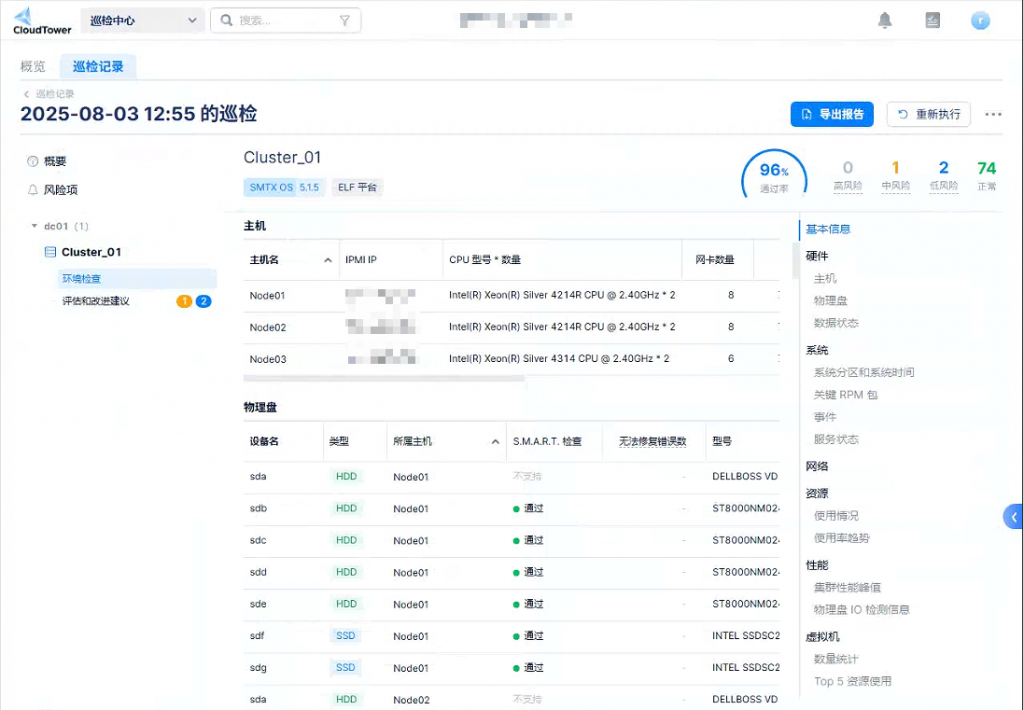
Task: Select the 巡检记录 tab
Action: (98, 67)
